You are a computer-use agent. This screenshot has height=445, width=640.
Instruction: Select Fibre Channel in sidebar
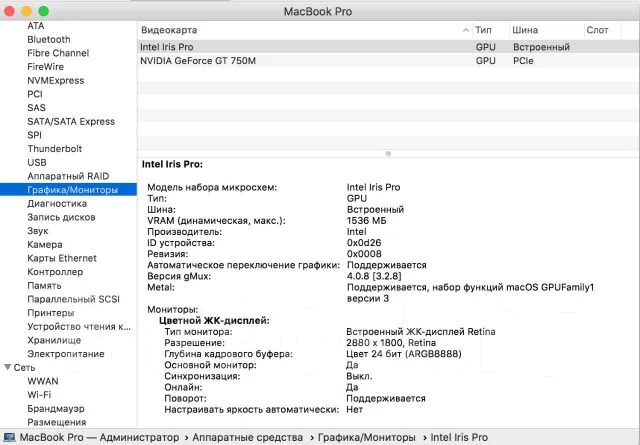(x=58, y=53)
